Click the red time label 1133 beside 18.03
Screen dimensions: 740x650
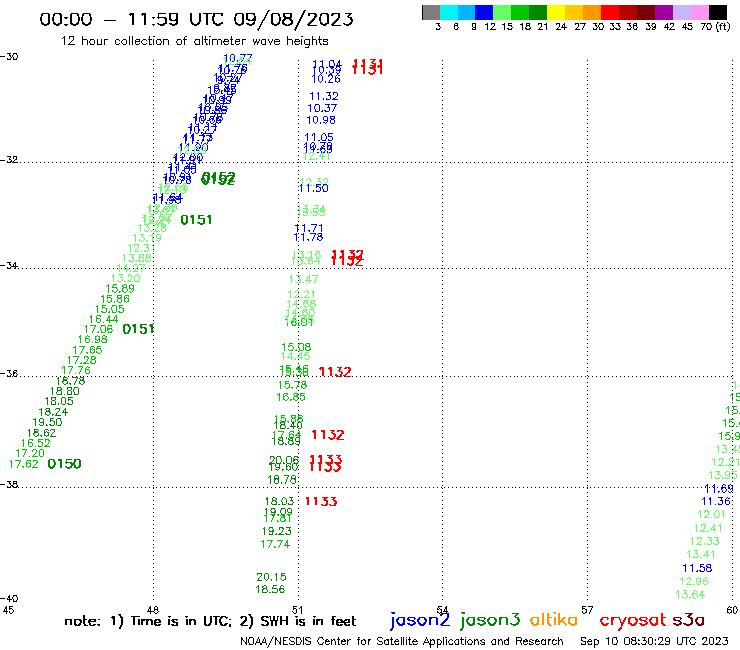(x=321, y=501)
